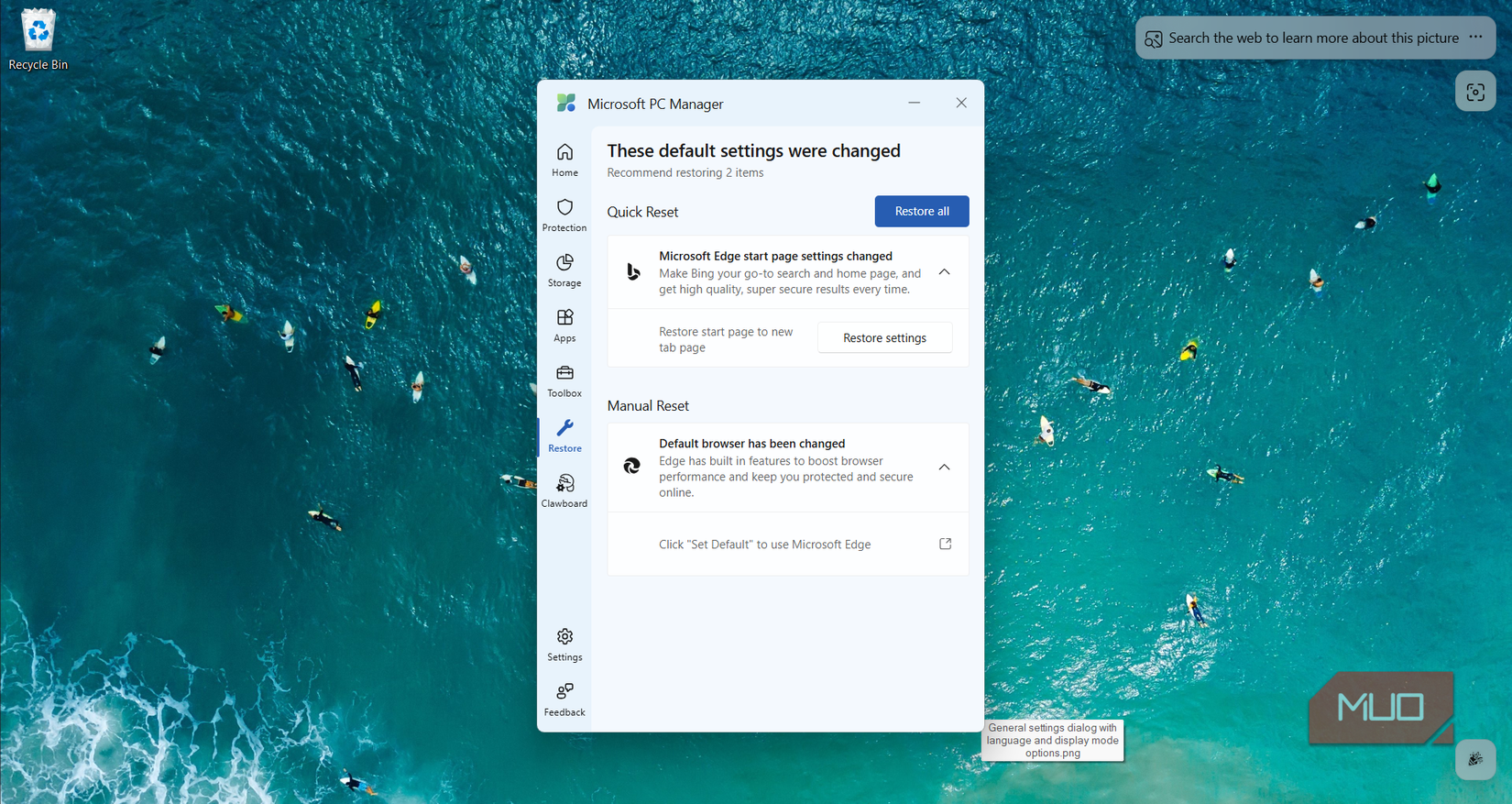The image size is (1512, 804).
Task: Close the PC Manager window
Action: click(960, 103)
